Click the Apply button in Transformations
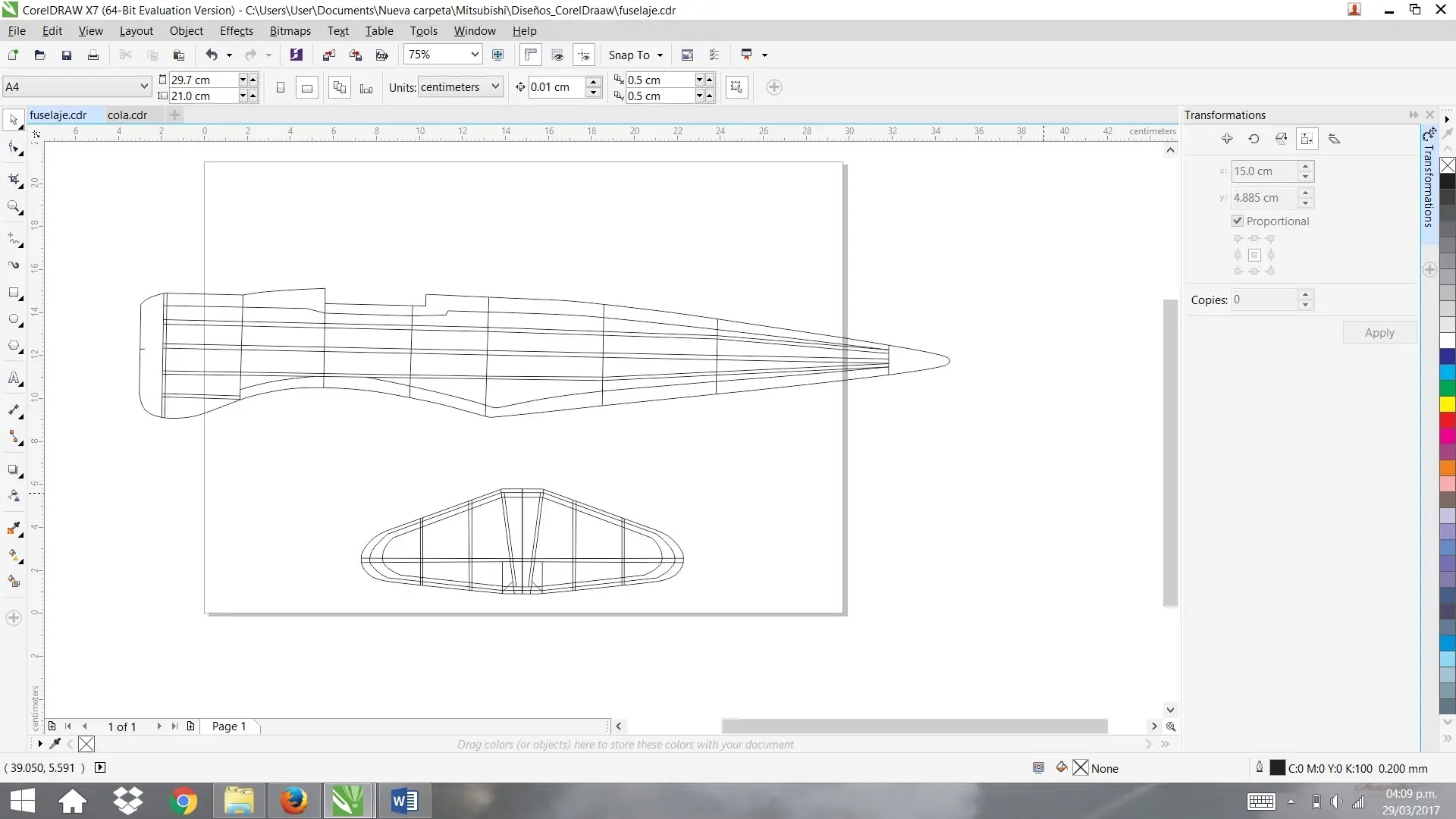 coord(1379,333)
